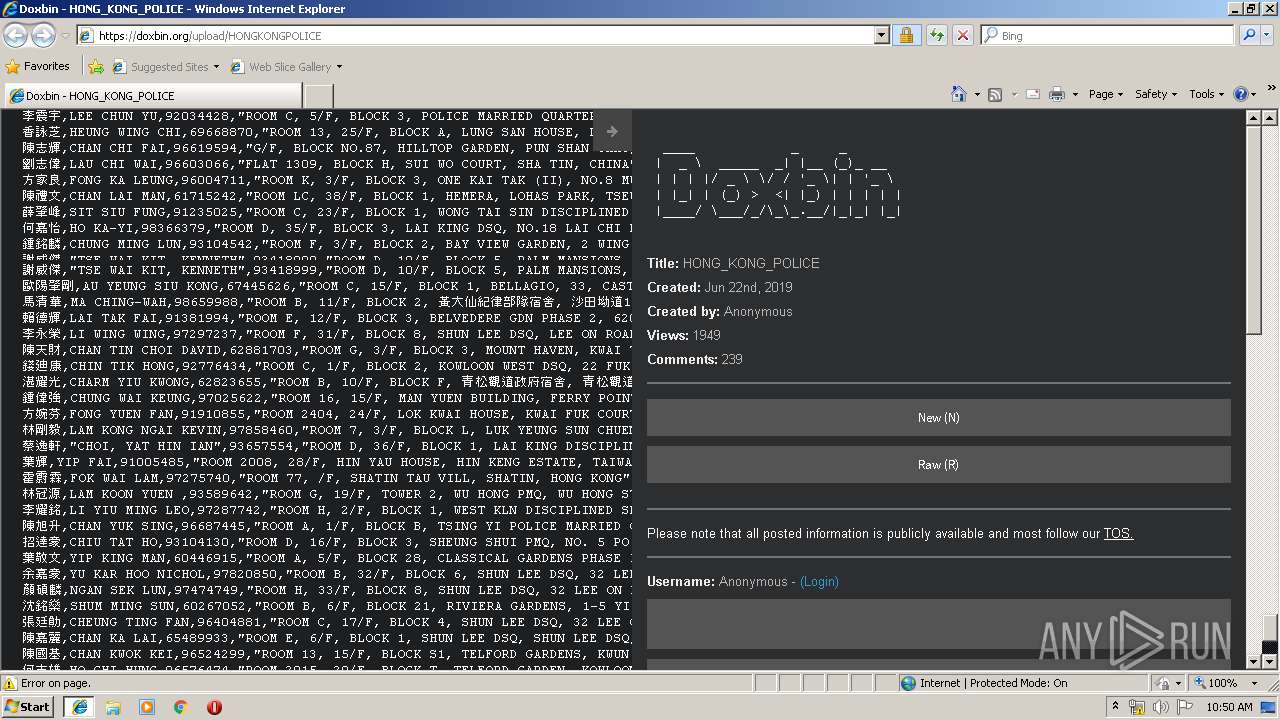The height and width of the screenshot is (720, 1280).
Task: Toggle the sidebar with the gray arrow button
Action: coord(612,131)
